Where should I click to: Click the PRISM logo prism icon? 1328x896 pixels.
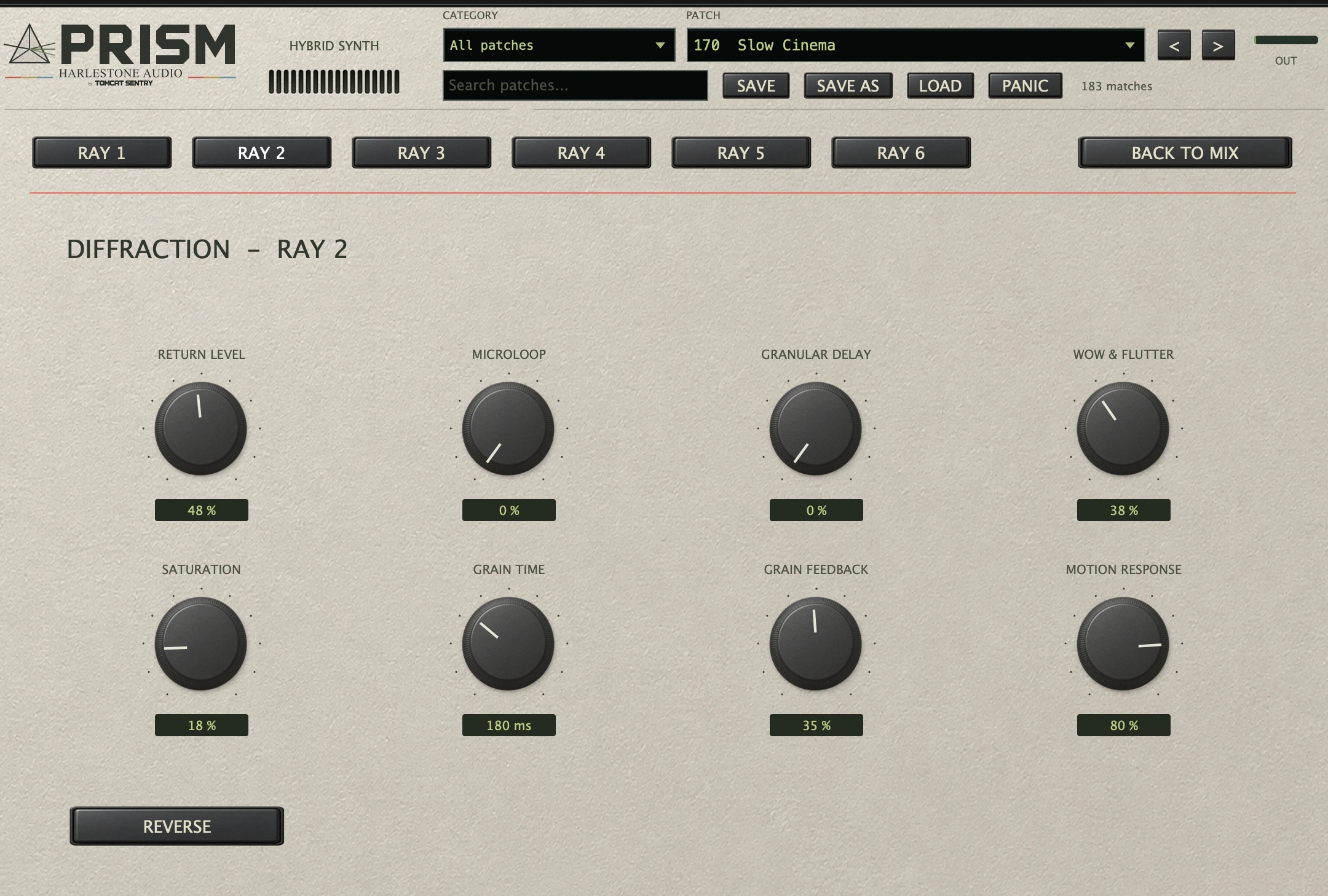[x=30, y=44]
